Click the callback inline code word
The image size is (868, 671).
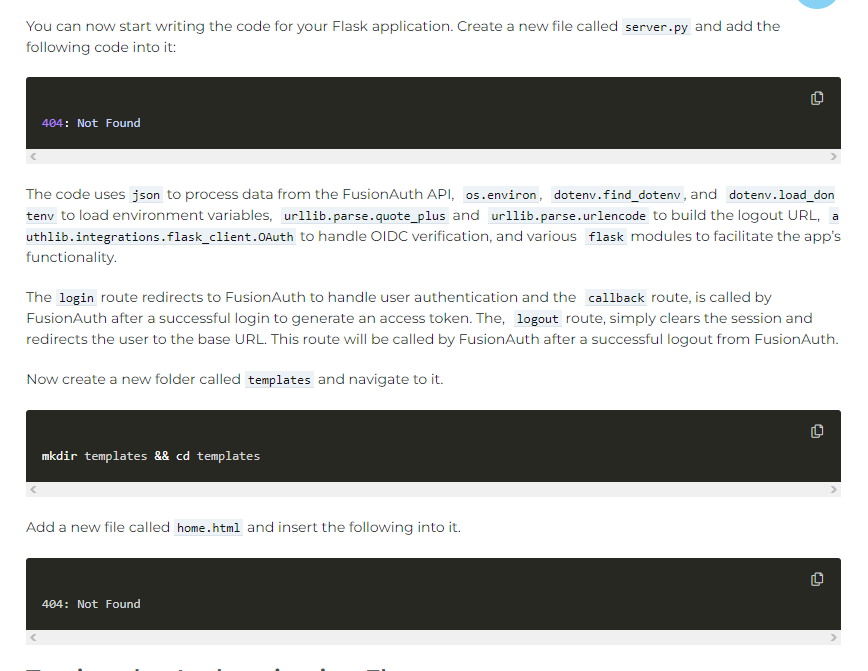(616, 298)
